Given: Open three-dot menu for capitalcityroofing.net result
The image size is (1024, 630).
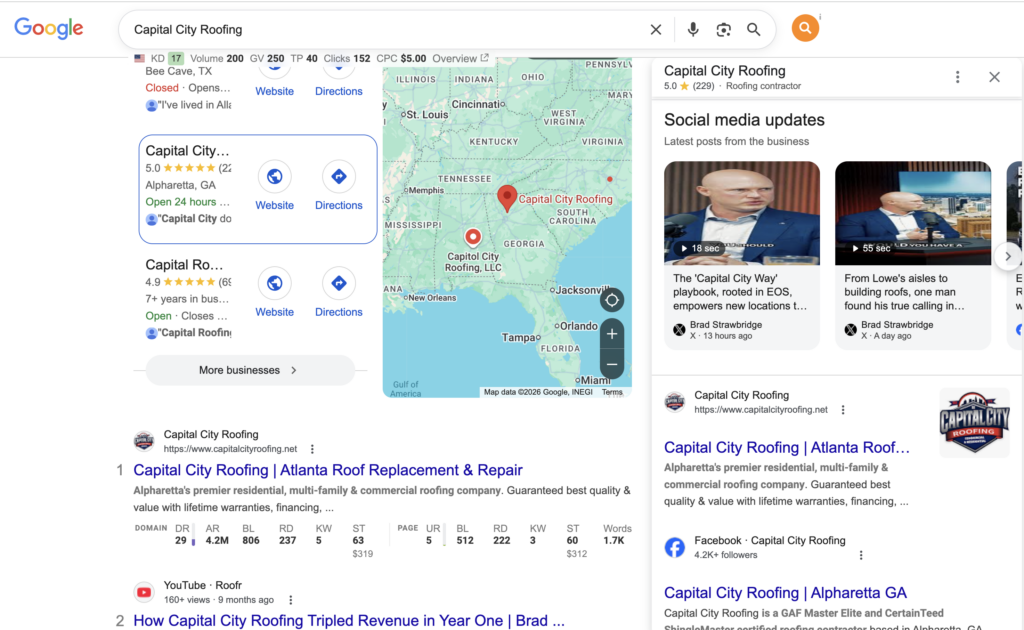Looking at the screenshot, I should click(312, 449).
